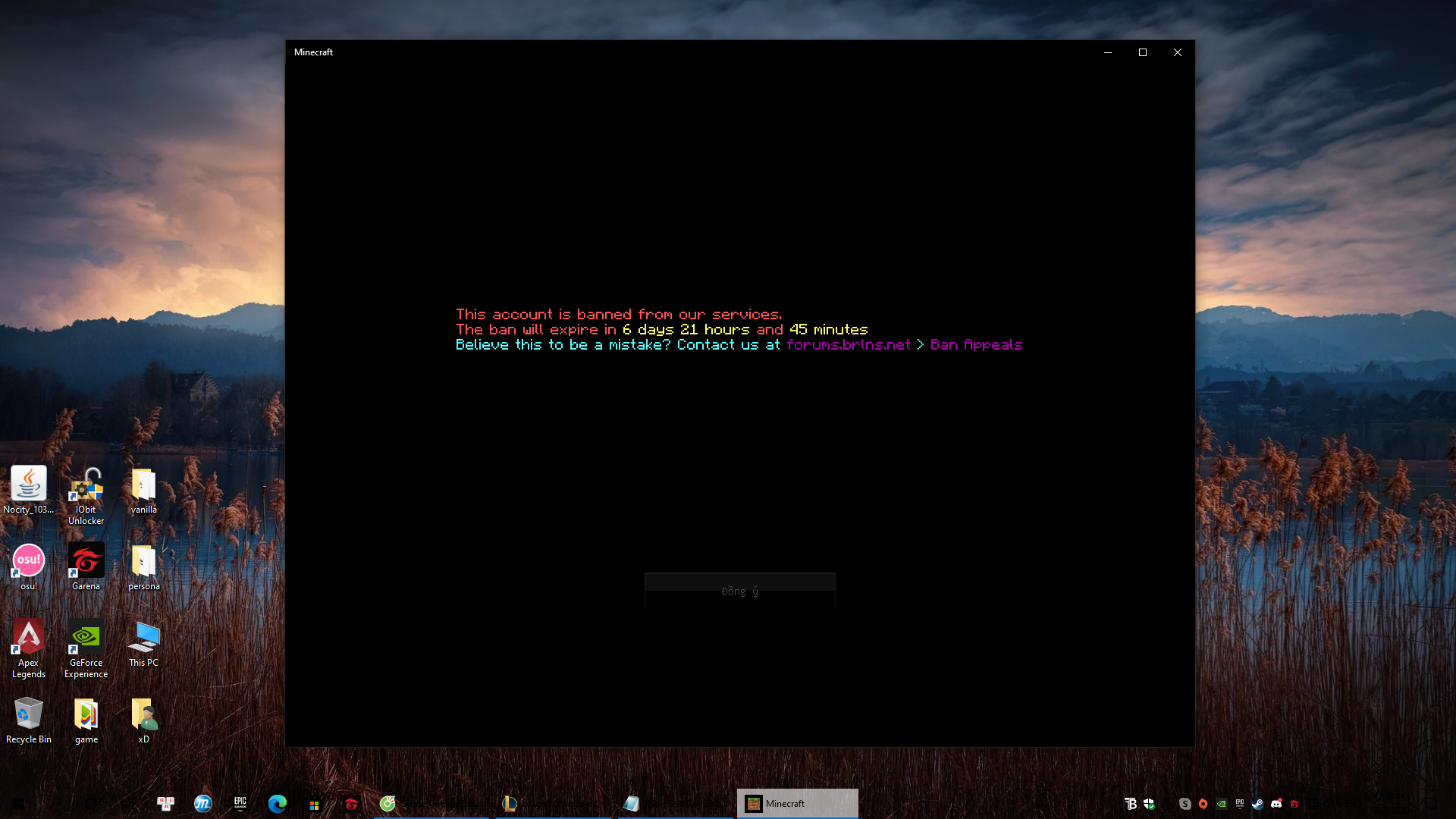Select the Garena desktop shortcut
1456x819 pixels.
[x=86, y=567]
